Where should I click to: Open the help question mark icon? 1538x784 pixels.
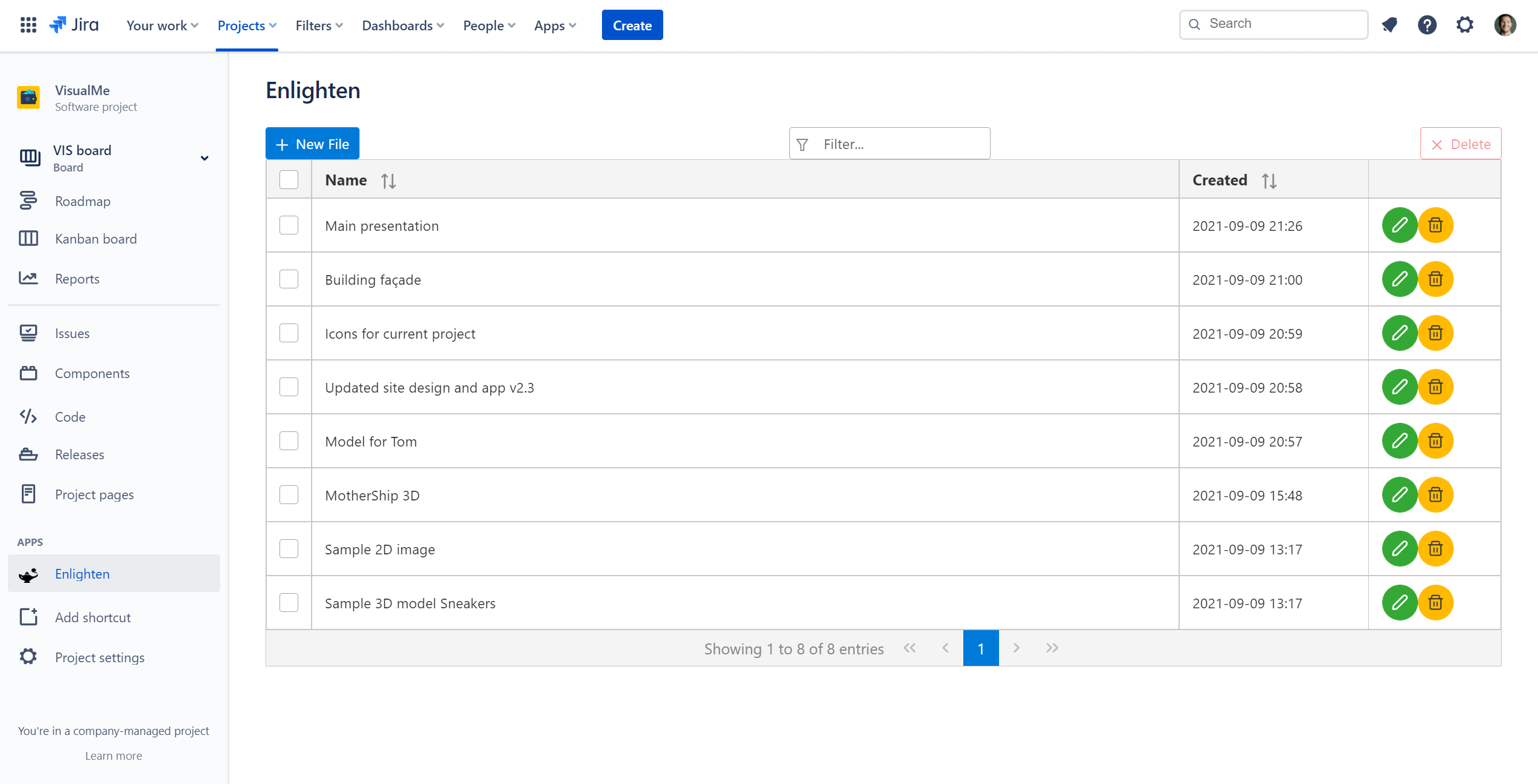tap(1426, 25)
